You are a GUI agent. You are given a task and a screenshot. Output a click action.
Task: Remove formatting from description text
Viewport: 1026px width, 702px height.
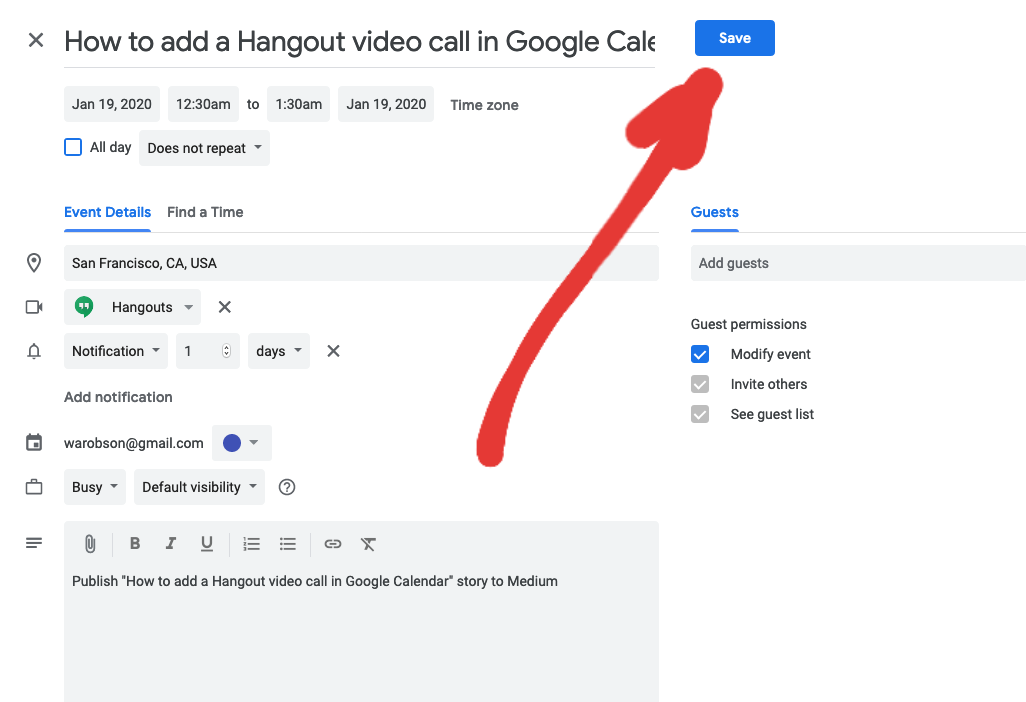click(368, 544)
